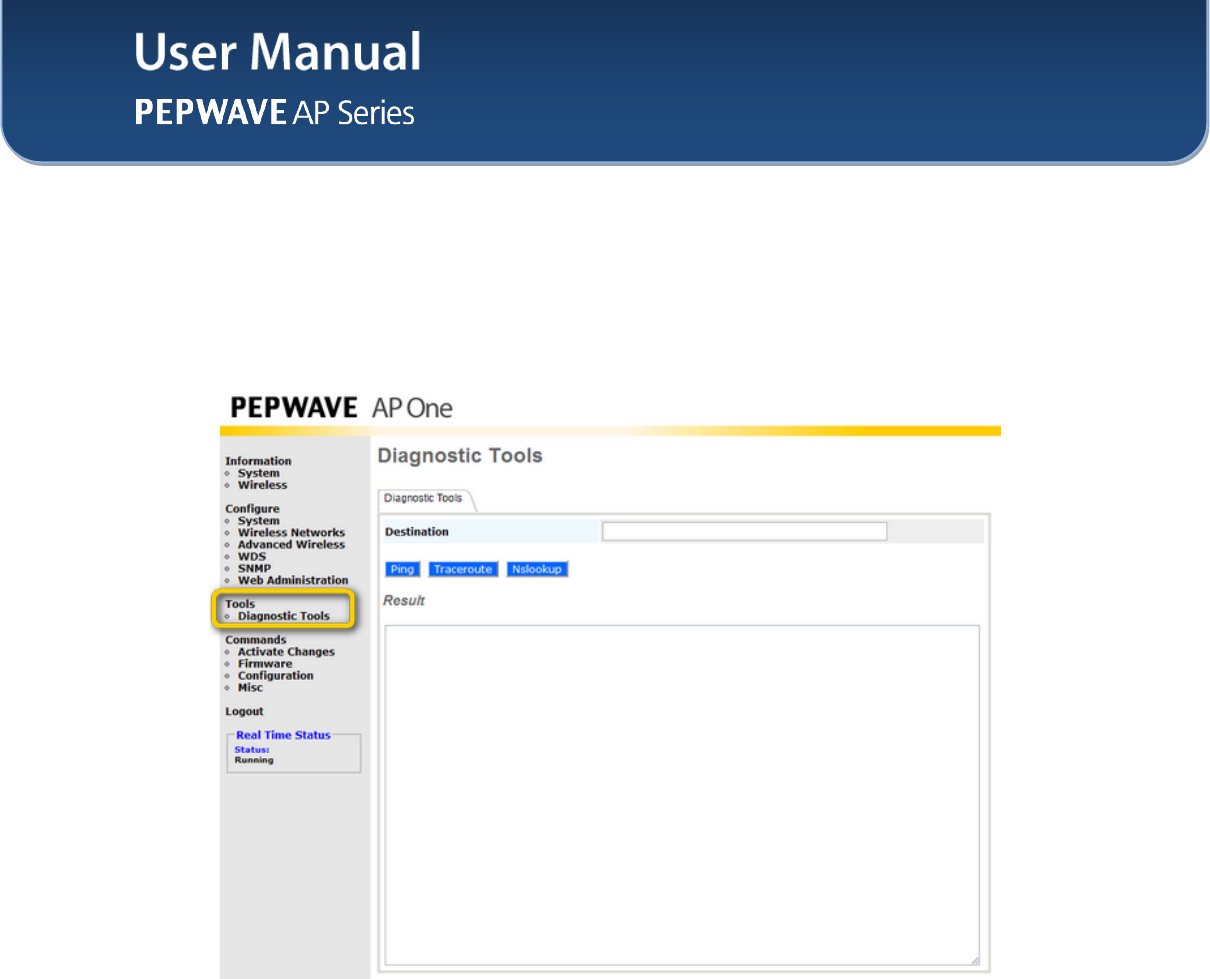Viewport: 1210px width, 979px height.
Task: Click the Running status text
Action: pos(254,760)
